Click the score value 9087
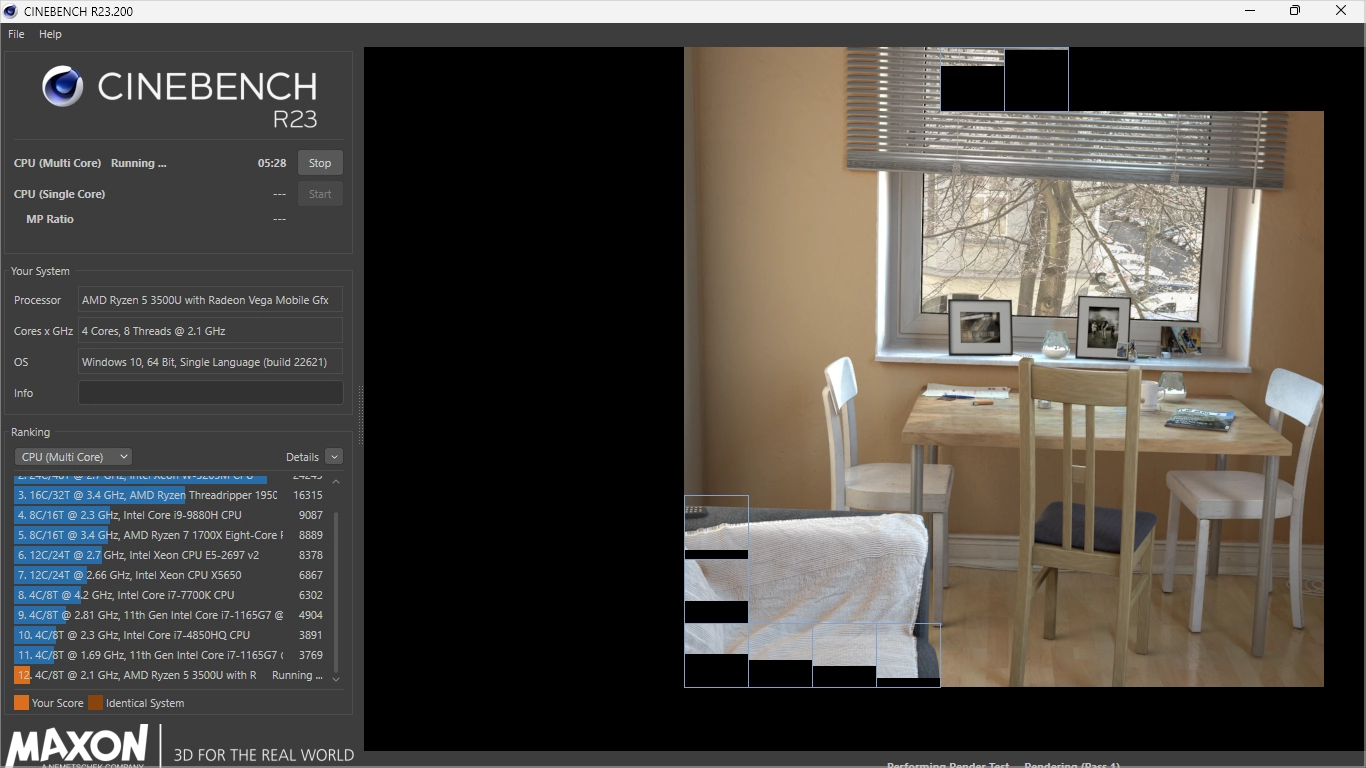The height and width of the screenshot is (768, 1366). point(311,515)
